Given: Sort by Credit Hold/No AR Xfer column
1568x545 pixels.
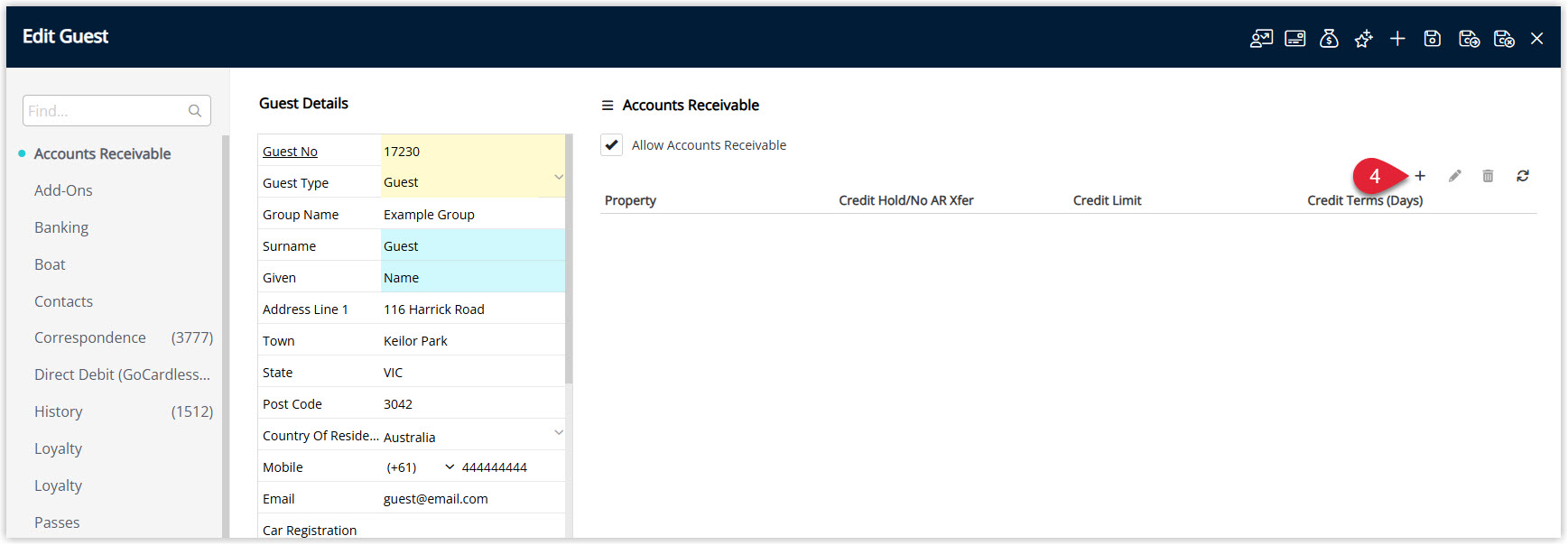Looking at the screenshot, I should tap(906, 200).
